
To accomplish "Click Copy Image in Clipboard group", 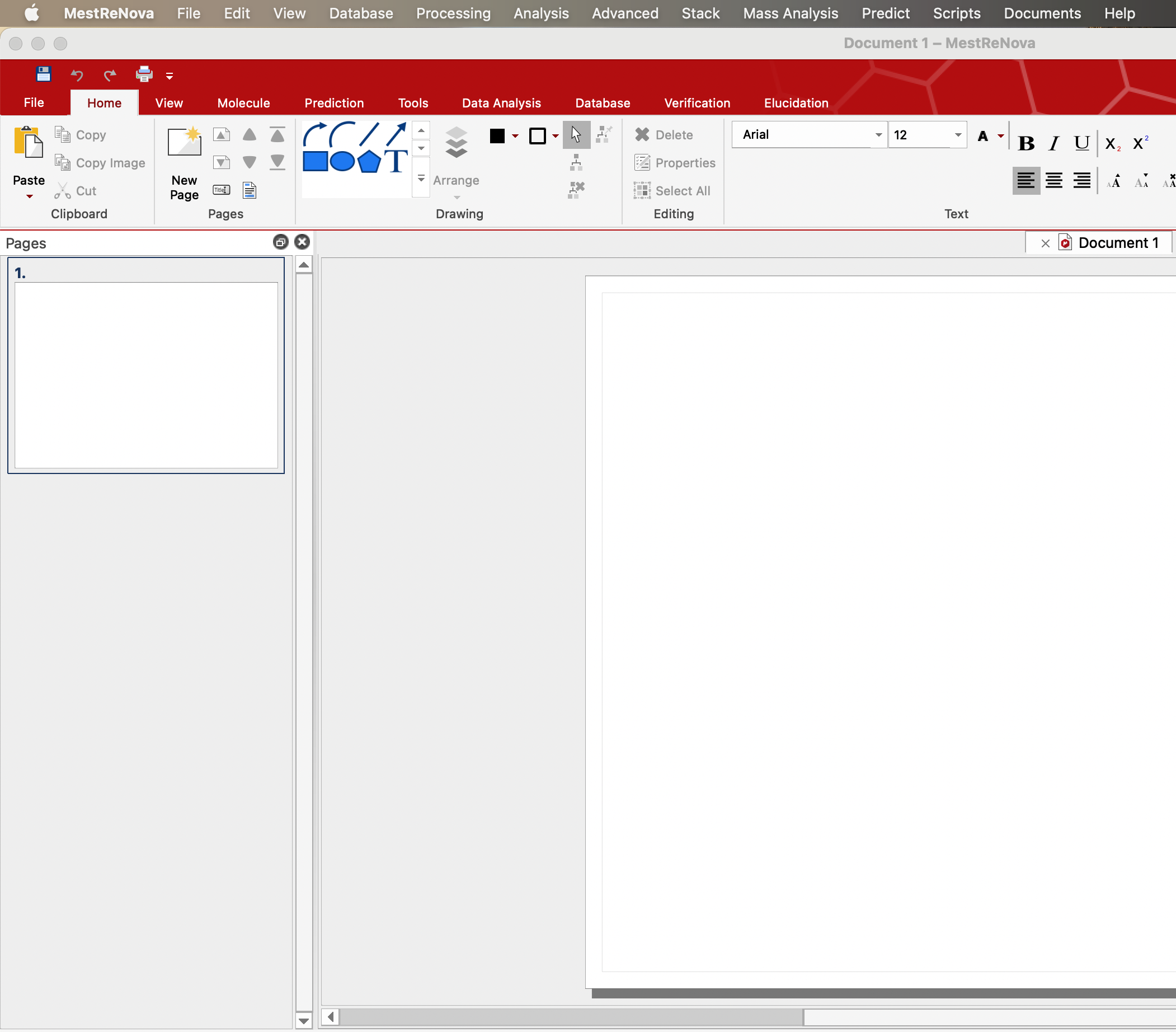I will [x=100, y=163].
